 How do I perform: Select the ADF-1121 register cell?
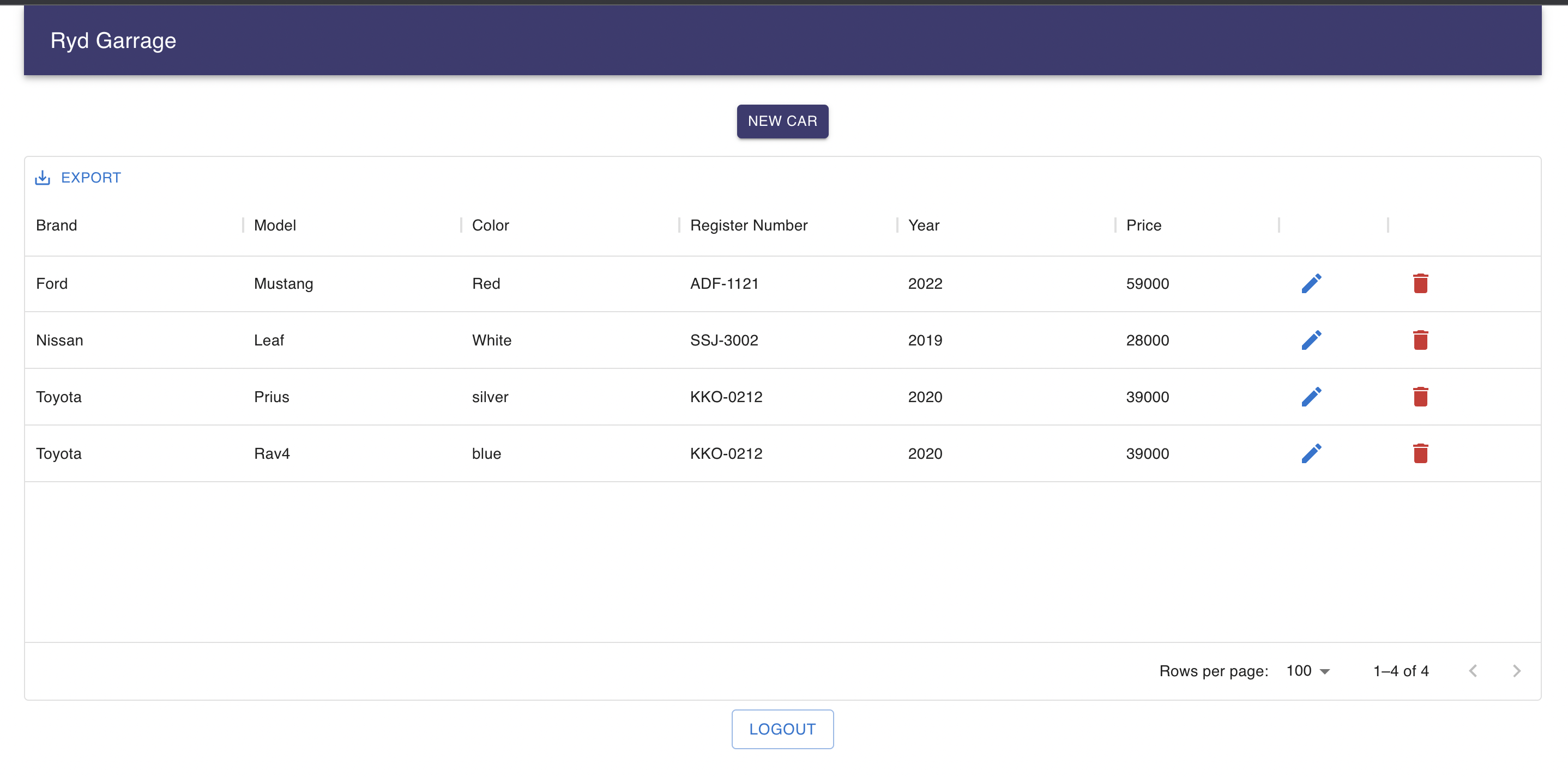pyautogui.click(x=723, y=283)
